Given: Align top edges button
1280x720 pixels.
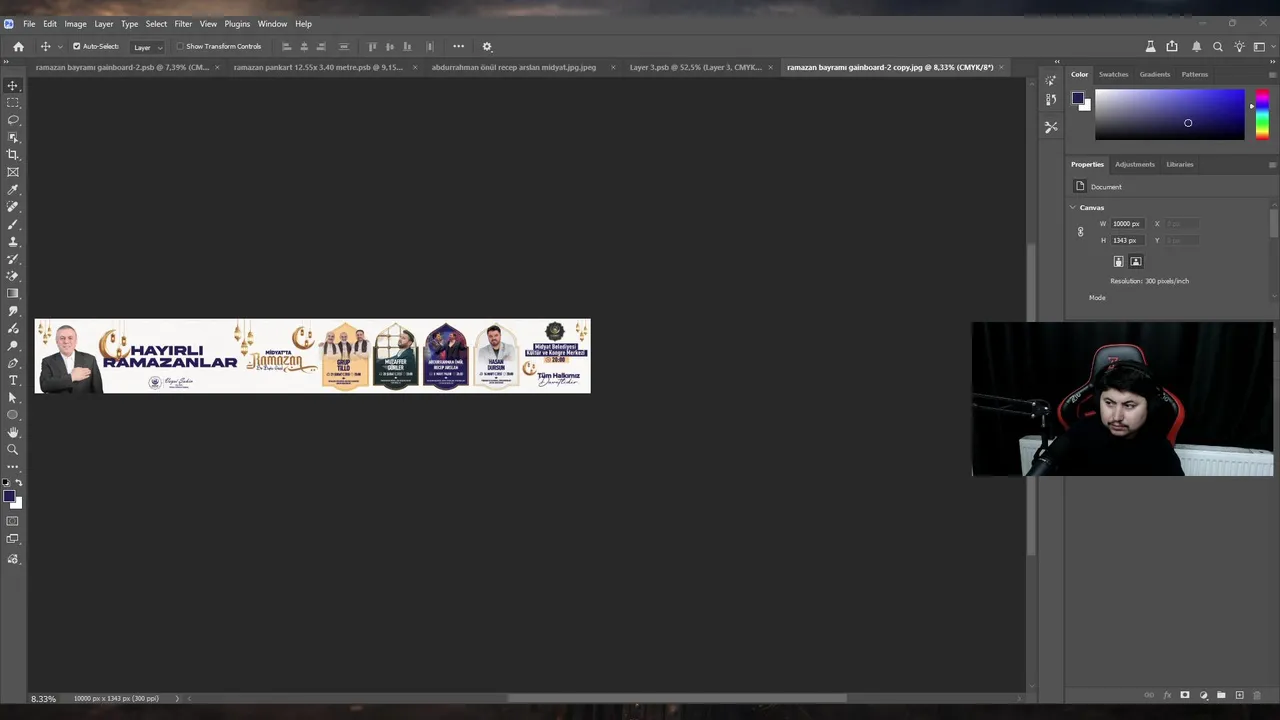Looking at the screenshot, I should point(372,46).
